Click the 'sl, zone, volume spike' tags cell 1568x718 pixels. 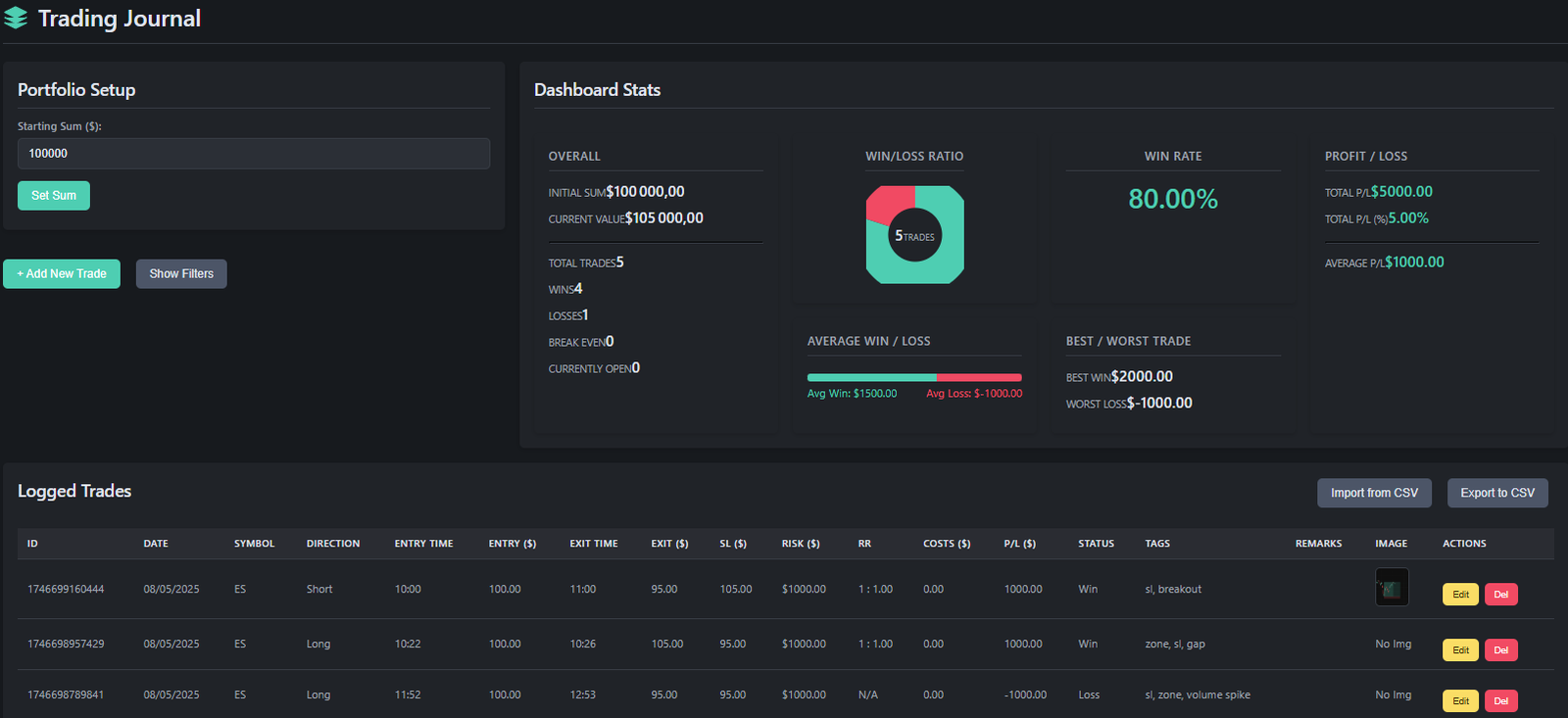tap(1198, 695)
